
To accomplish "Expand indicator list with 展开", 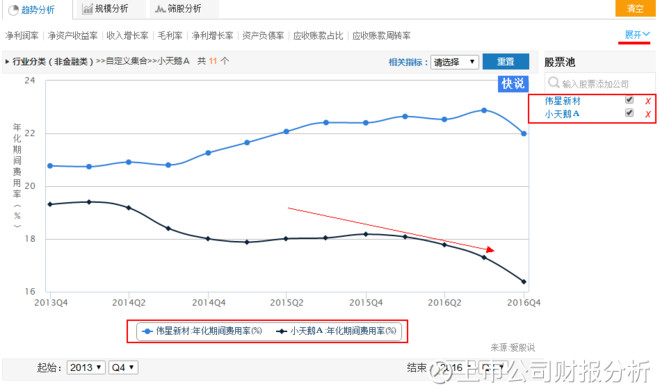I will click(x=637, y=35).
